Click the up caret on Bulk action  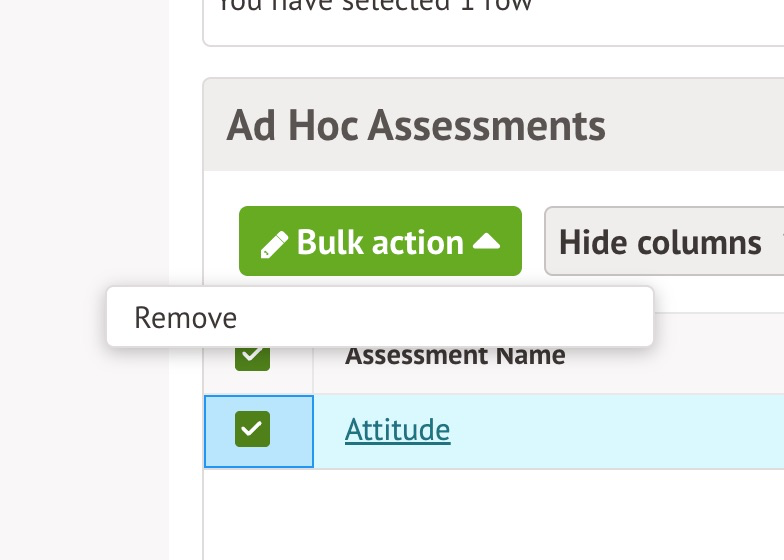tap(486, 241)
